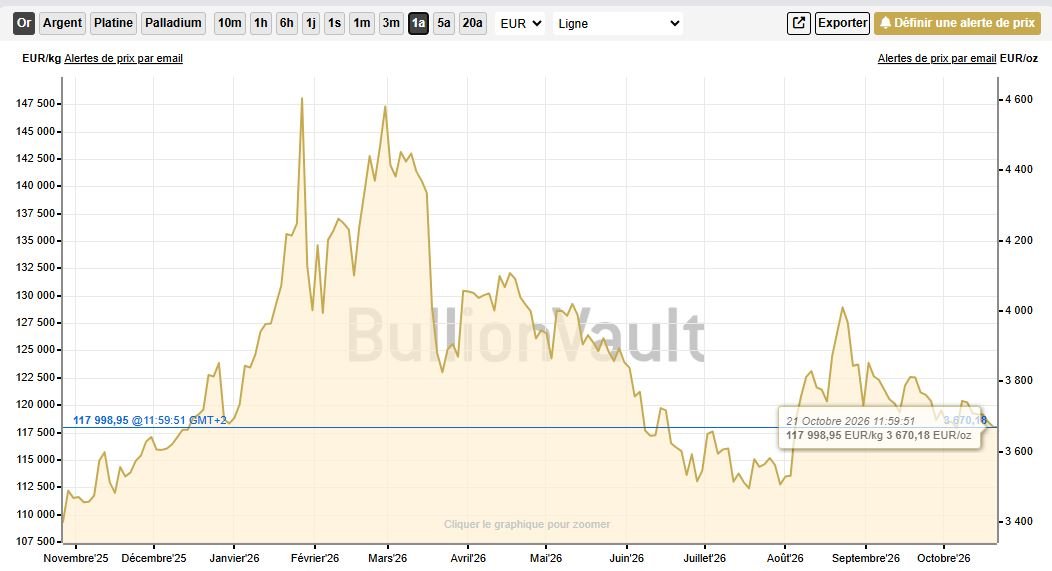This screenshot has height=571, width=1052.
Task: Open the EUR currency dropdown
Action: (520, 23)
